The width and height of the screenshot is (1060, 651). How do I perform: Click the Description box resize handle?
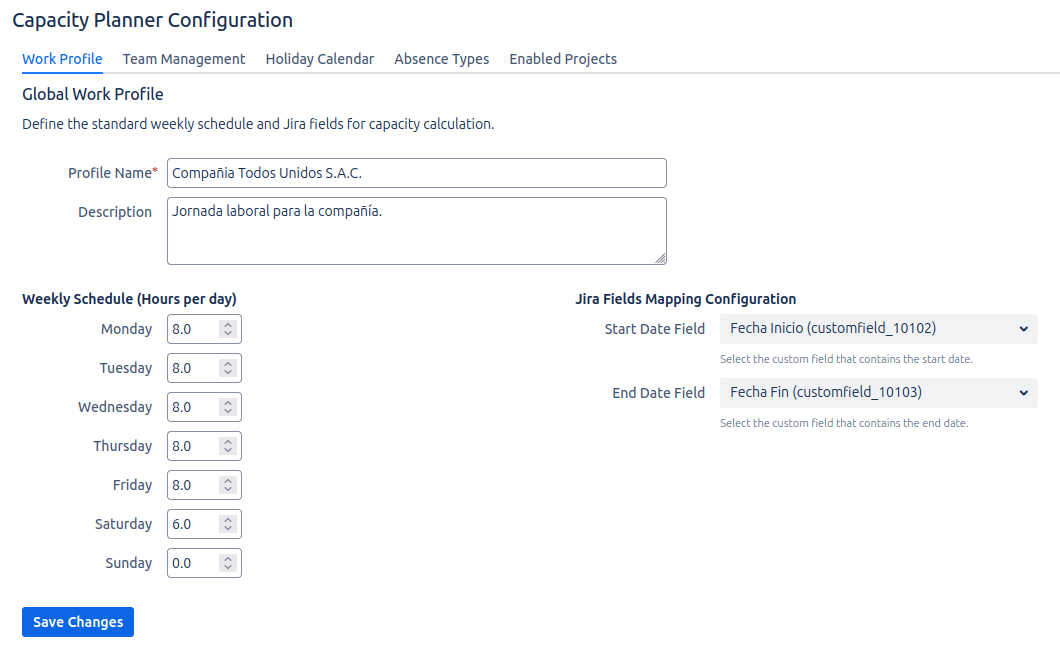point(661,258)
